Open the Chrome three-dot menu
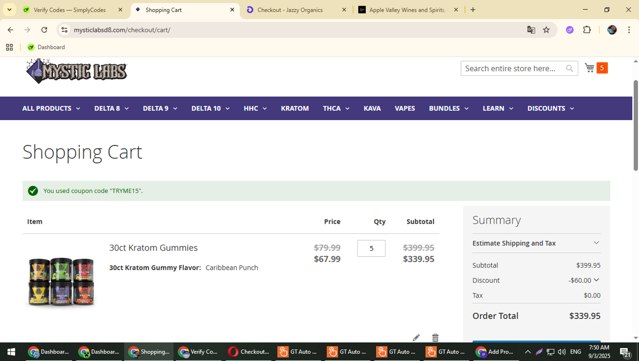The image size is (639, 361). [629, 30]
